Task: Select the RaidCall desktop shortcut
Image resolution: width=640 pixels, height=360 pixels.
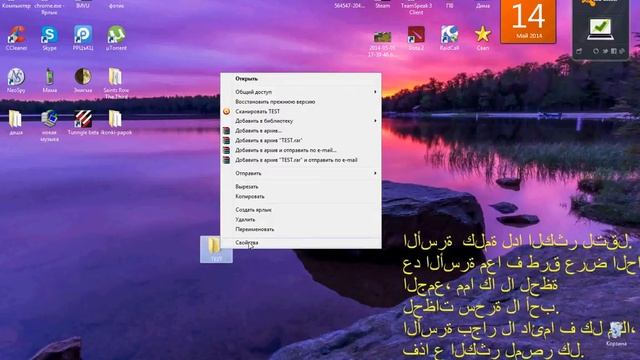Action: [x=449, y=38]
